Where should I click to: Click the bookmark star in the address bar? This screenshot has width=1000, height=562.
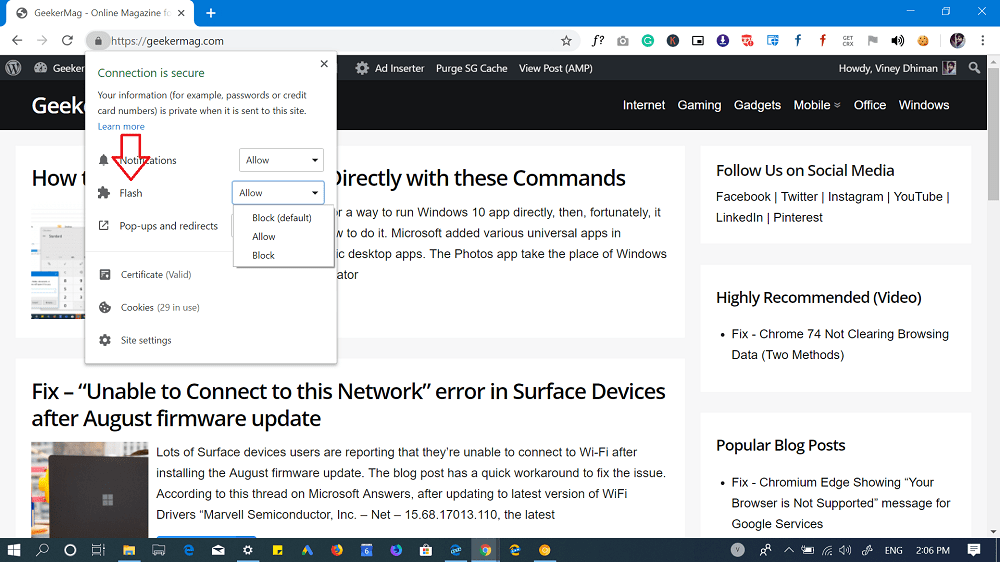(x=566, y=41)
